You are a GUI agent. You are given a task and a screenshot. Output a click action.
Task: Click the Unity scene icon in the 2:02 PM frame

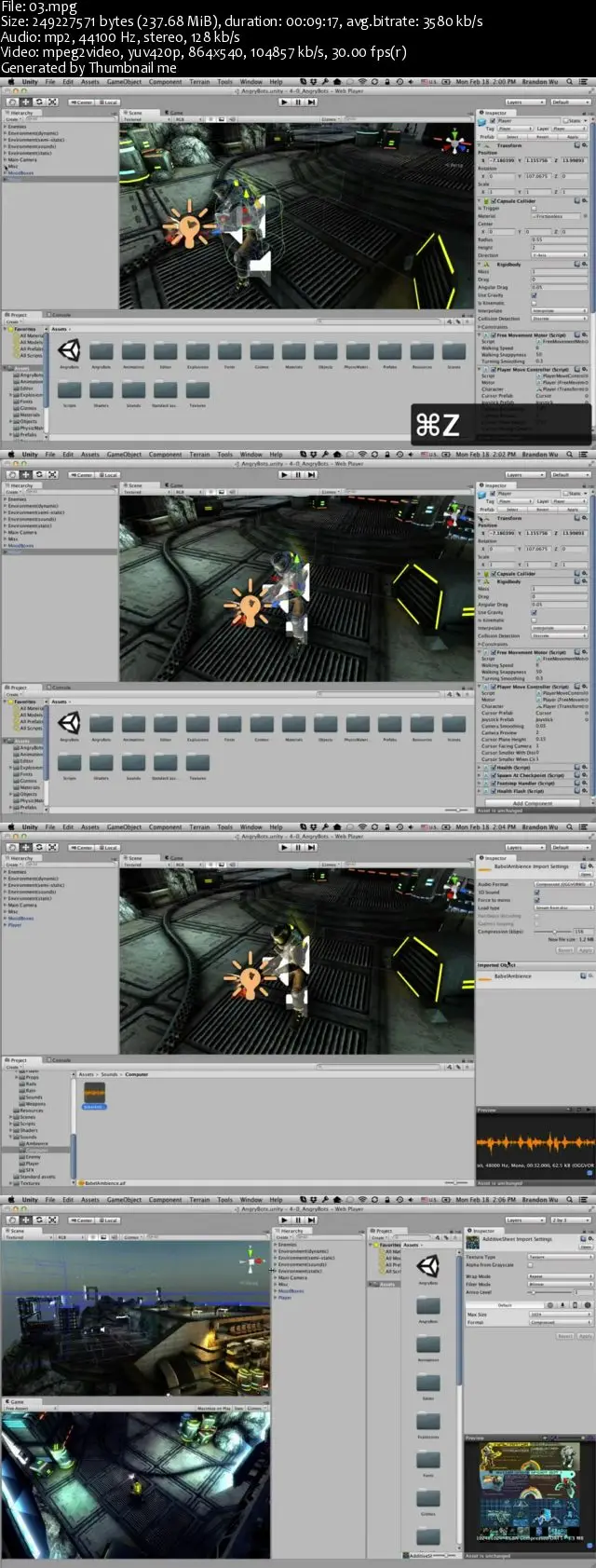[x=70, y=723]
